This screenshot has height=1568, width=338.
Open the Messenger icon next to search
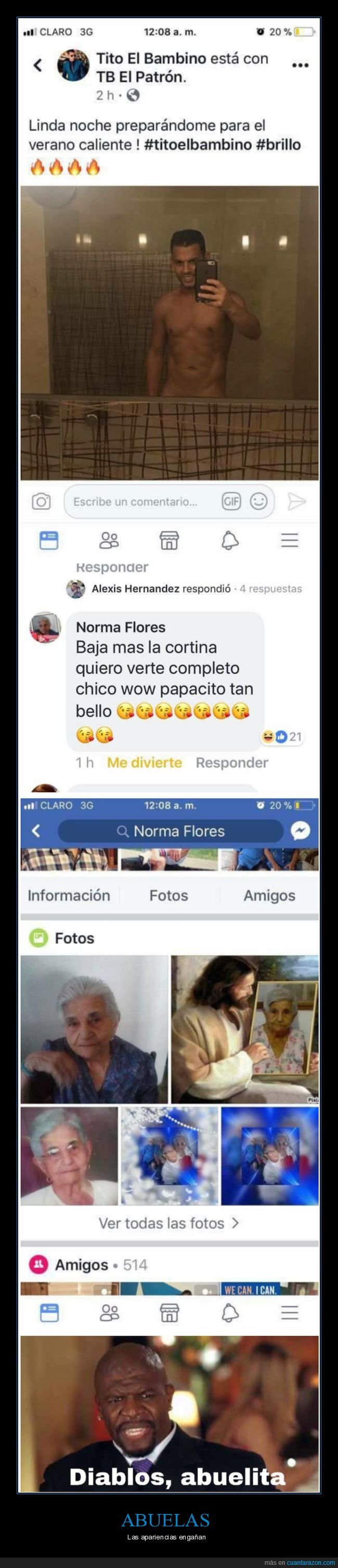pyautogui.click(x=300, y=831)
